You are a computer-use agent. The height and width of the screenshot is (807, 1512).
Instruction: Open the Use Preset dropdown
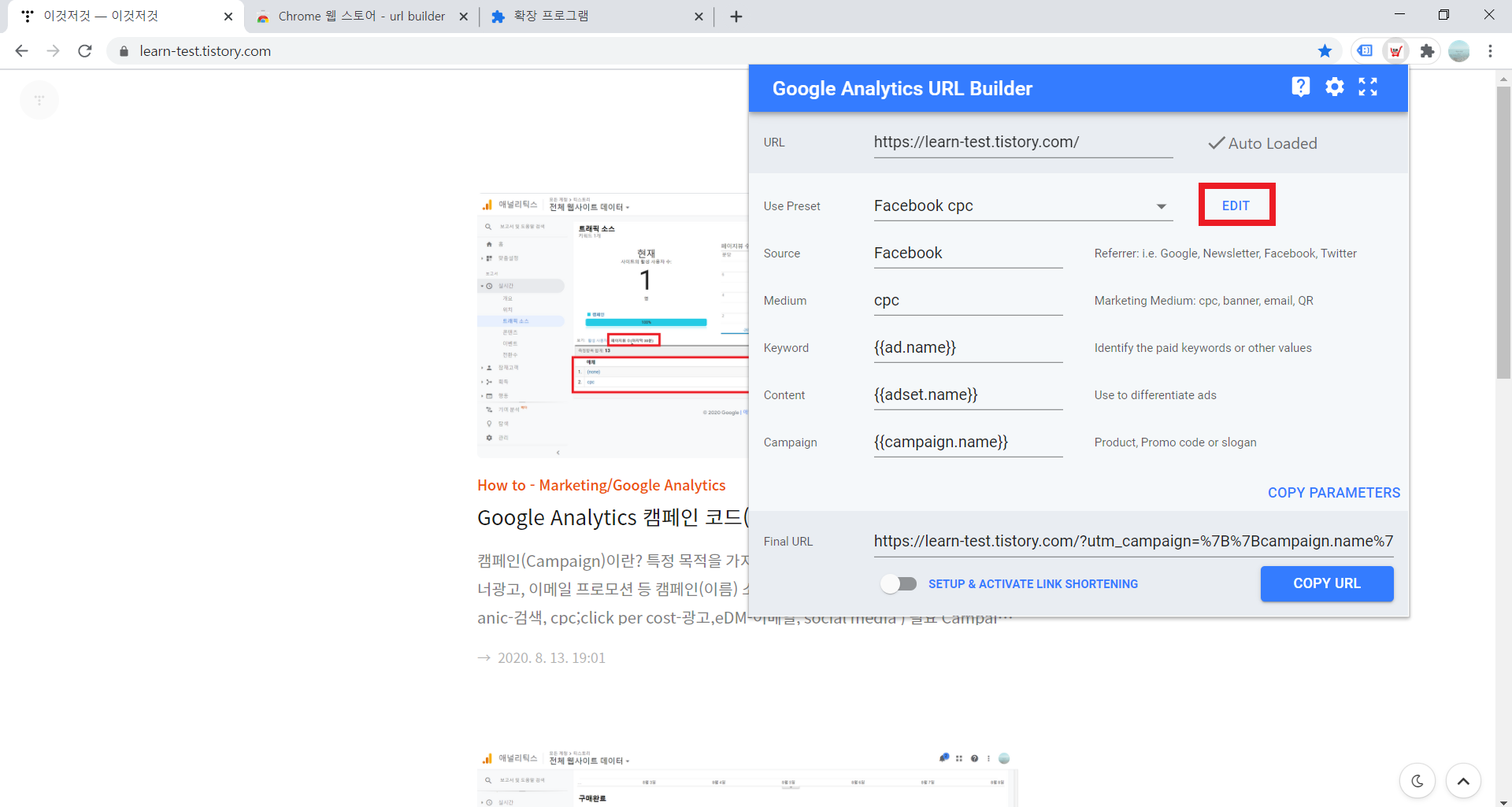point(1023,206)
